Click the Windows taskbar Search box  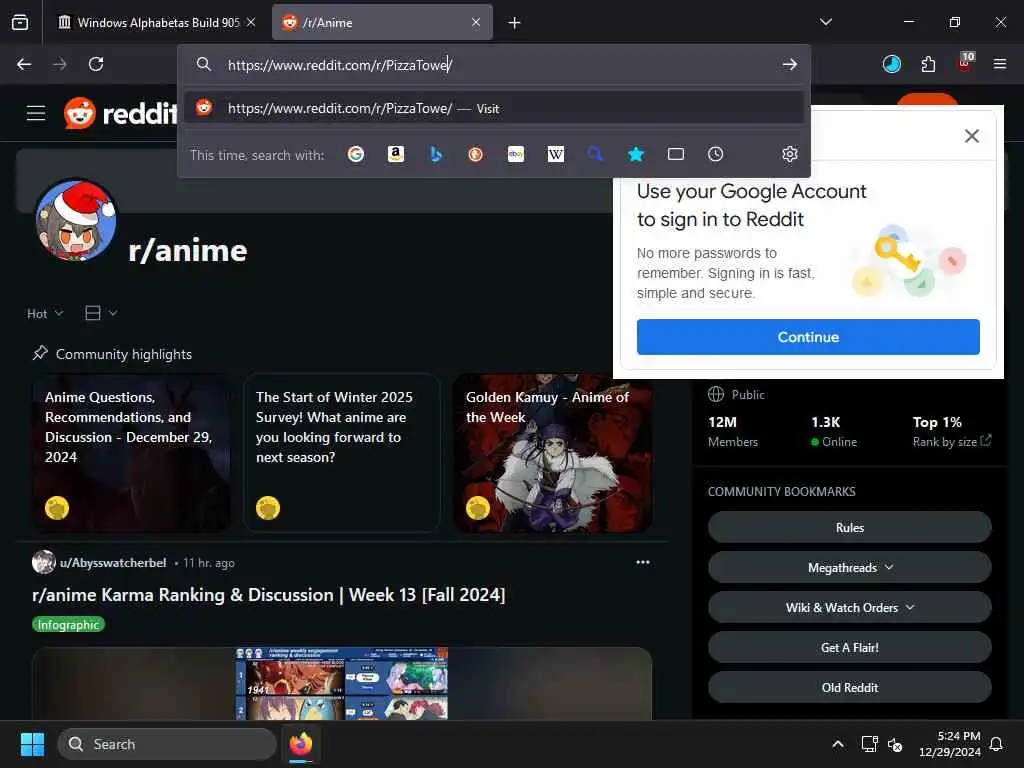(167, 744)
